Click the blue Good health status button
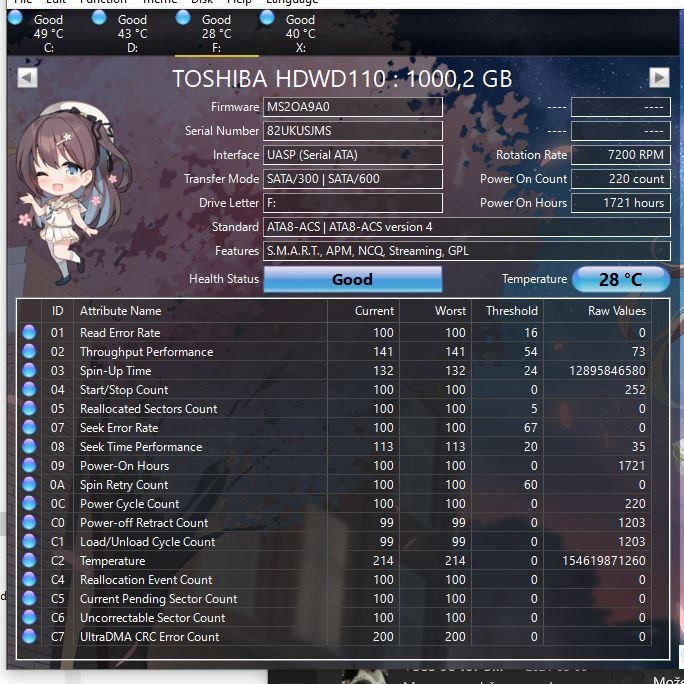Screen dimensions: 684x684 (x=352, y=279)
